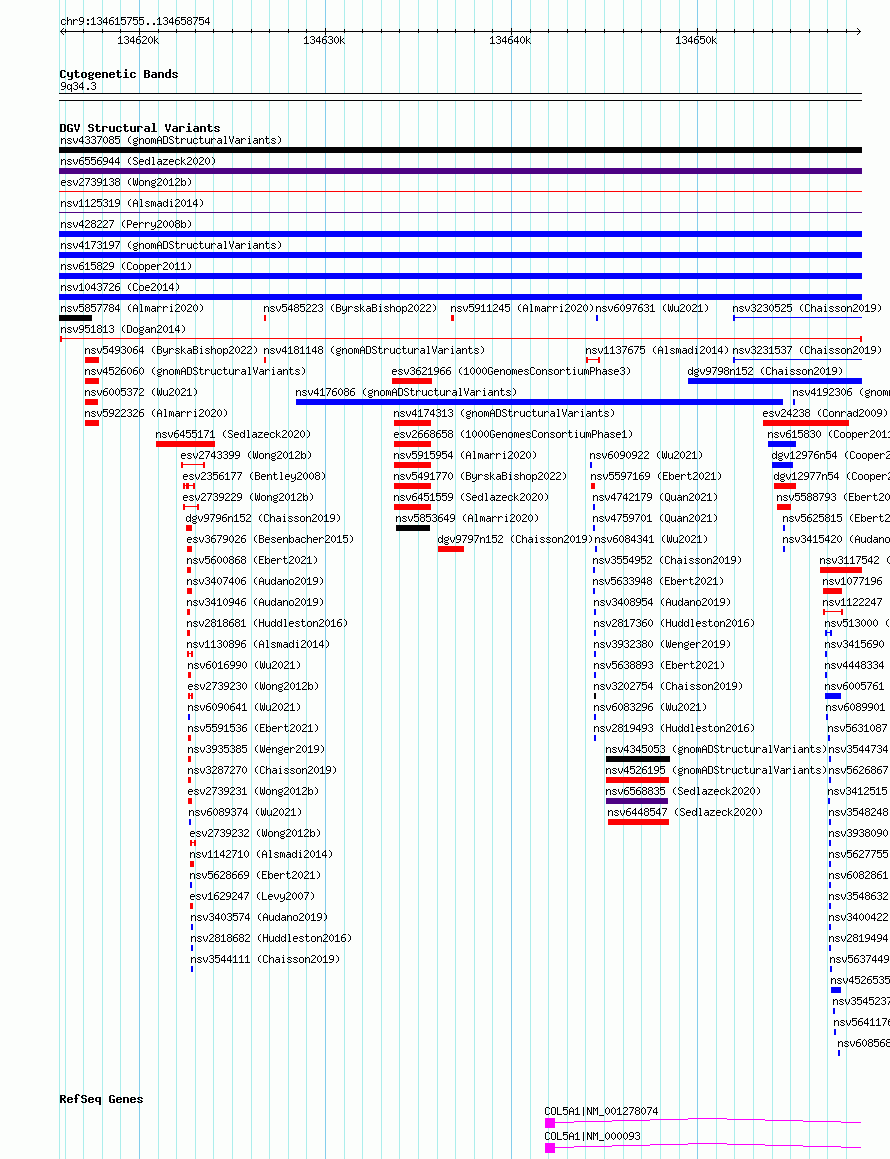This screenshot has width=890, height=1159.
Task: Click nsv5491770 (ByrskaBishop2022) label
Action: [x=480, y=476]
